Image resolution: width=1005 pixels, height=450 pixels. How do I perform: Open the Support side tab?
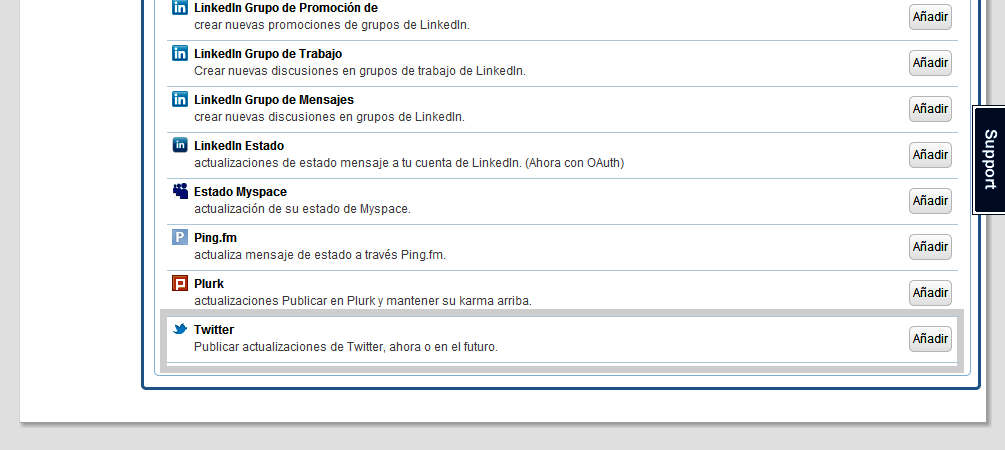989,159
